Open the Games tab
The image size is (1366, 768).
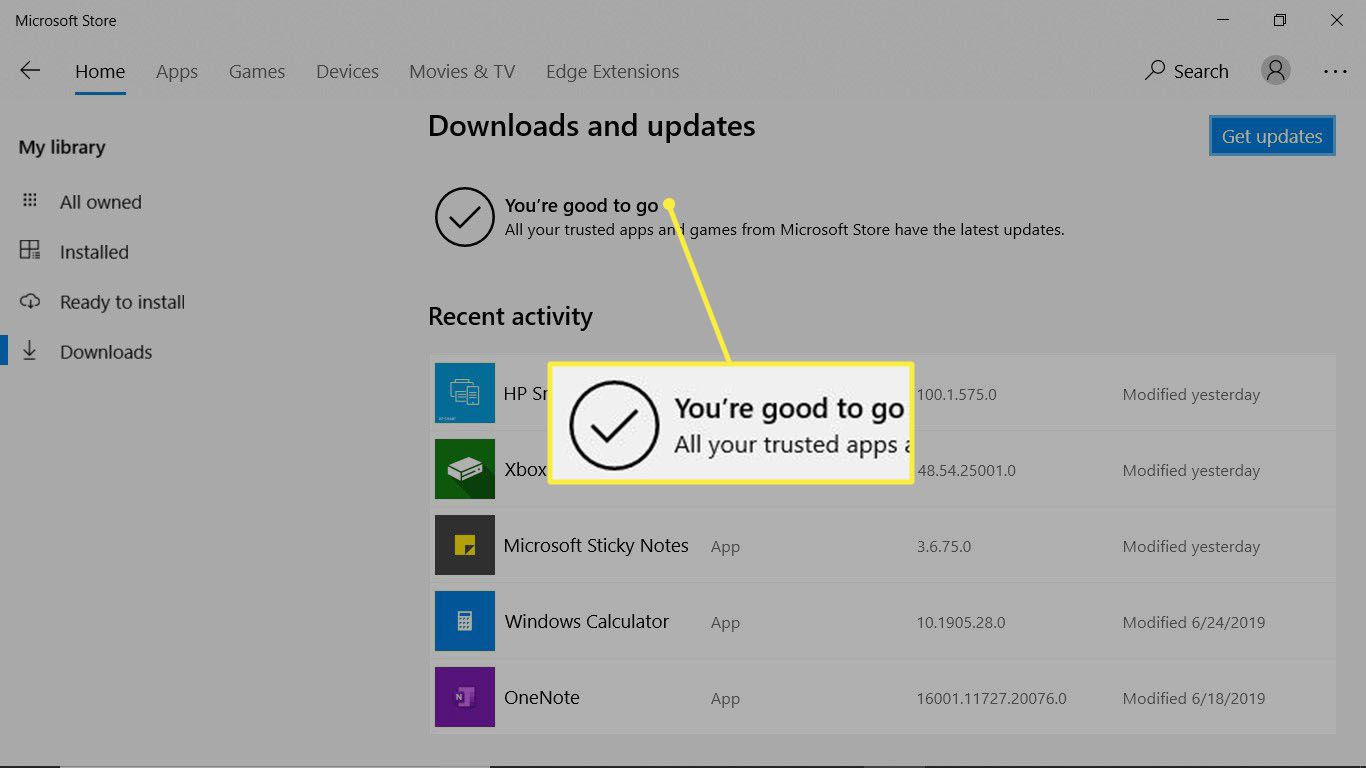(257, 72)
